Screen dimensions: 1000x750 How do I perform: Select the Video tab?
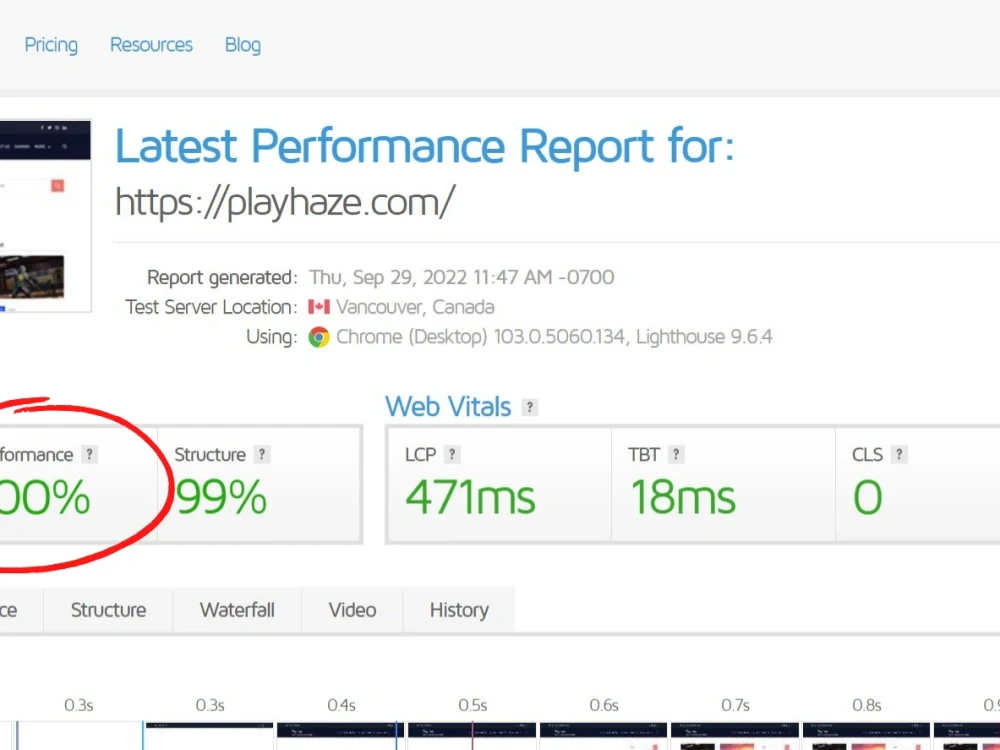[x=351, y=610]
